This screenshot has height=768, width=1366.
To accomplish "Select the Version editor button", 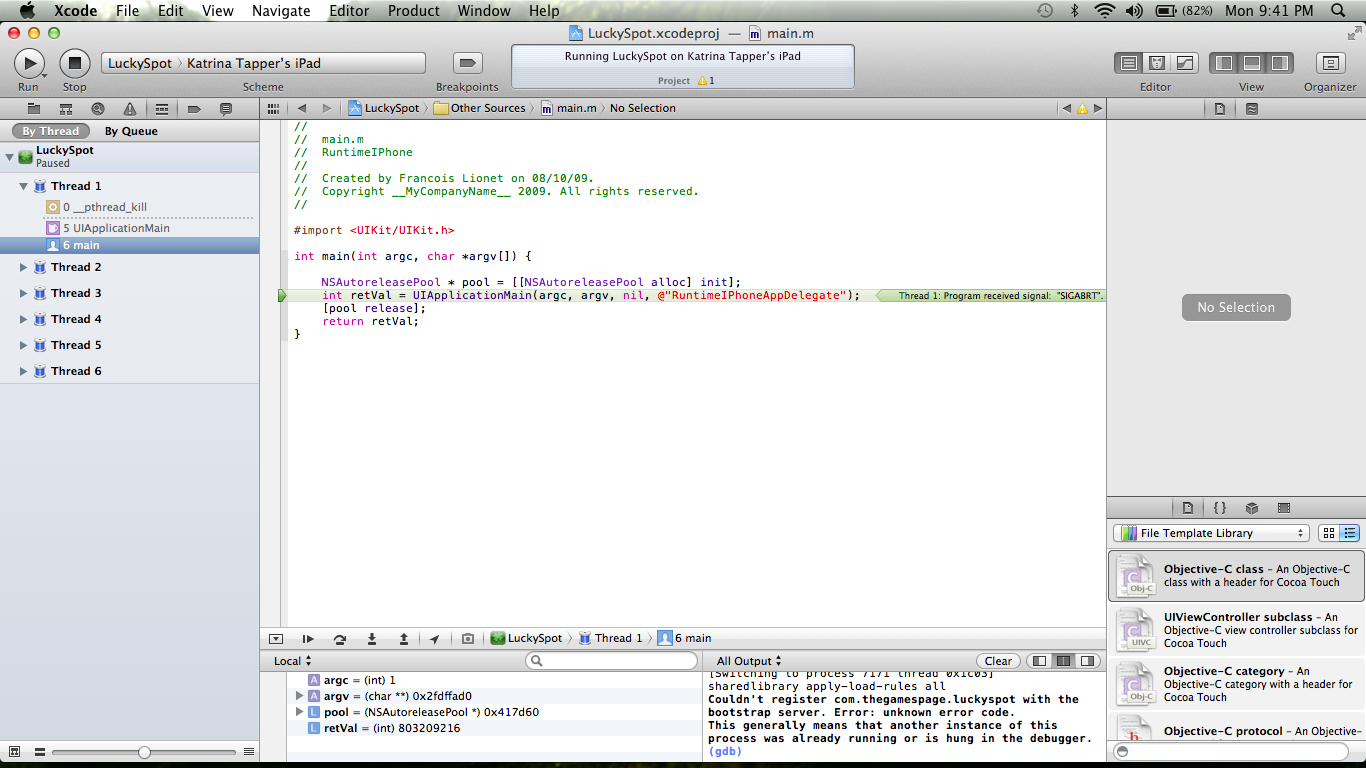I will coord(1185,63).
